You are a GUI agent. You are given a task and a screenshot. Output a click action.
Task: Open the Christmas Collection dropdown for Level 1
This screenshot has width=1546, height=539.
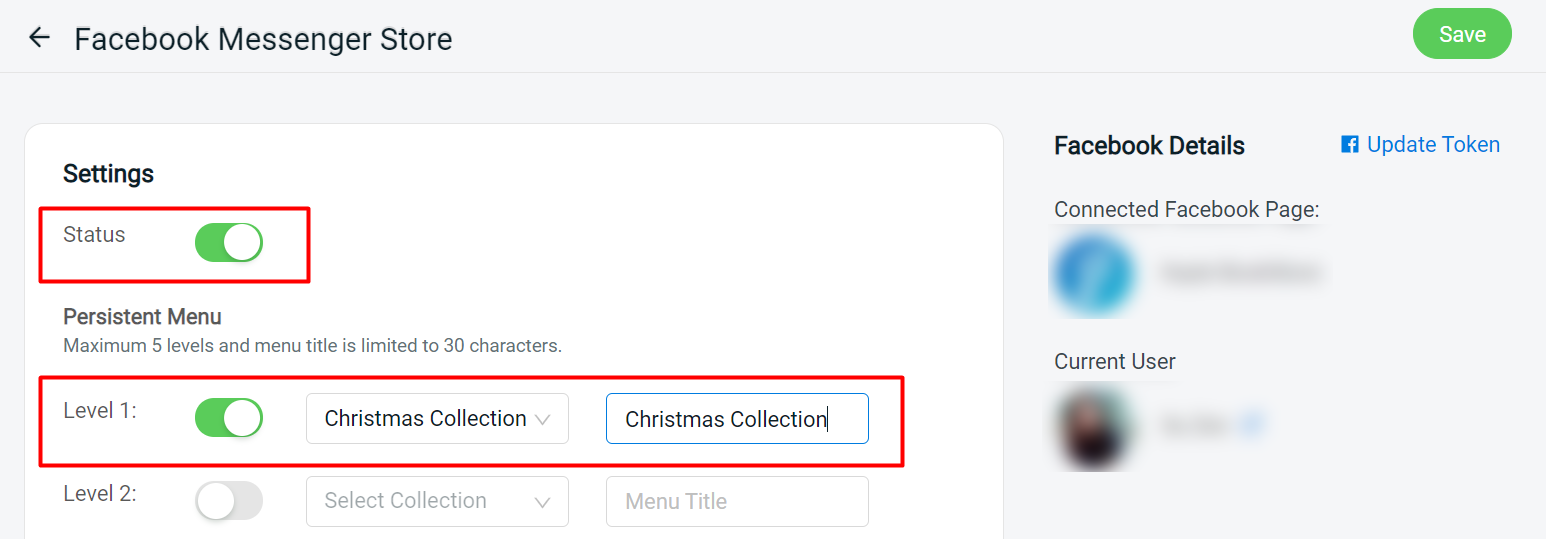point(437,419)
